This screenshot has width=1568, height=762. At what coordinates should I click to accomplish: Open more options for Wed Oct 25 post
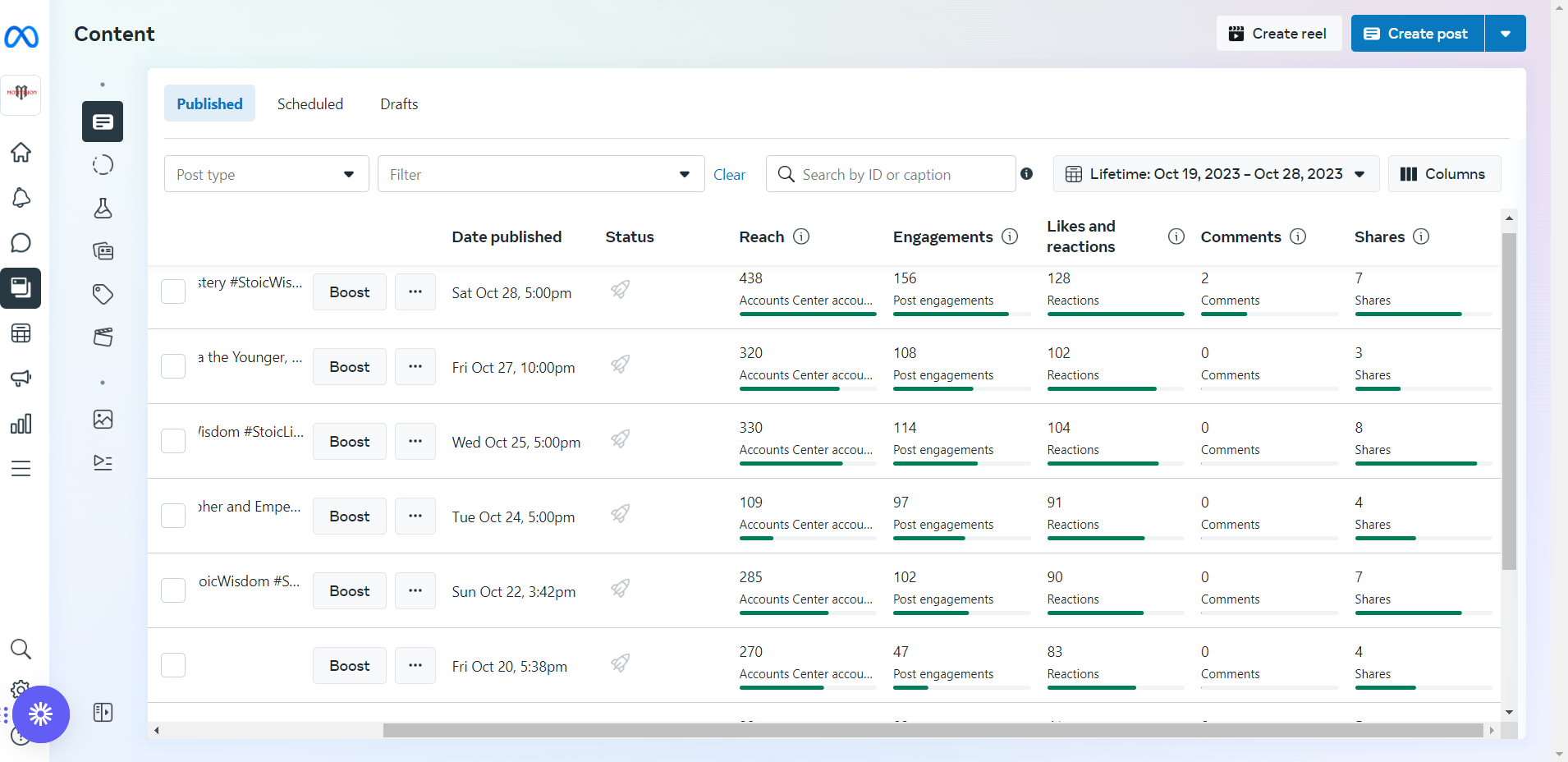tap(415, 442)
